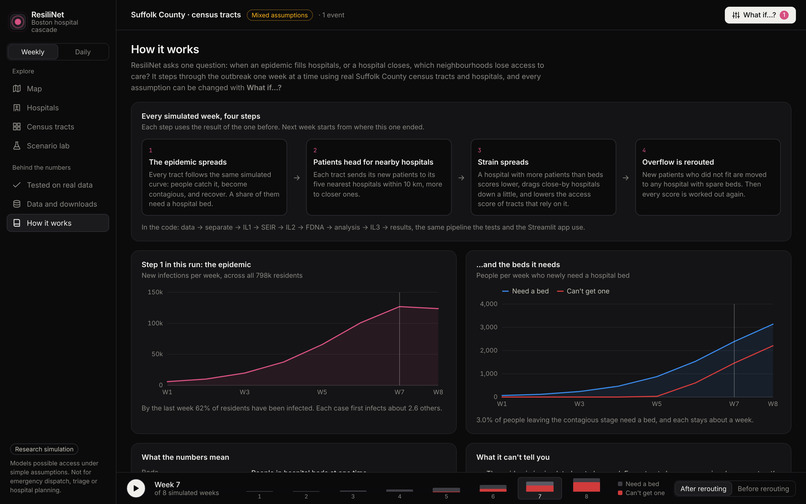Screen dimensions: 806x504
Task: Click the Census tracts grid icon
Action: [x=16, y=127]
